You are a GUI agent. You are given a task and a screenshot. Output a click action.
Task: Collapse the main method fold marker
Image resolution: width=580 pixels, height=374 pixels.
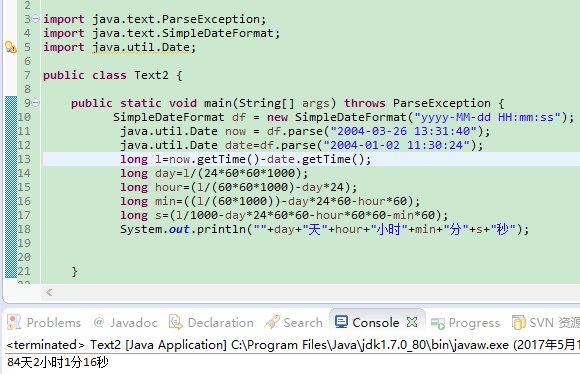point(36,102)
